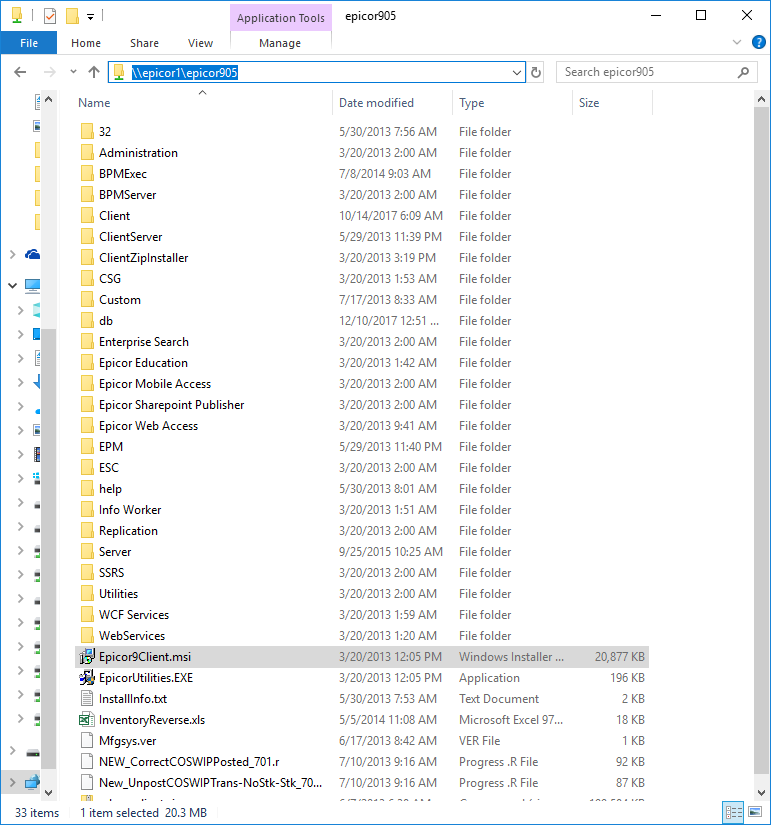The height and width of the screenshot is (825, 771).
Task: Go up one folder level
Action: point(94,72)
